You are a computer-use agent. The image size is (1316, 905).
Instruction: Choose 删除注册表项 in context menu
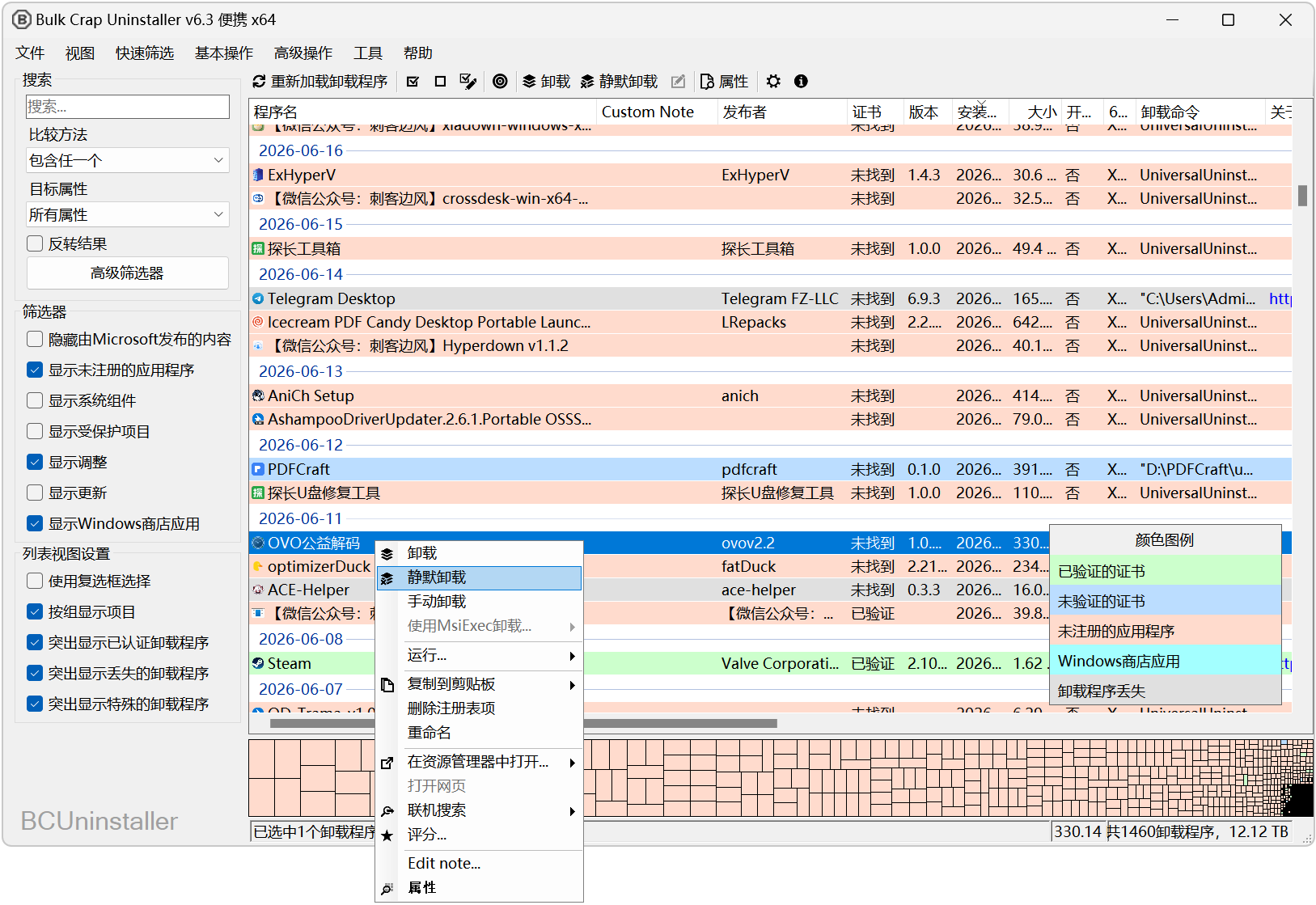point(479,708)
